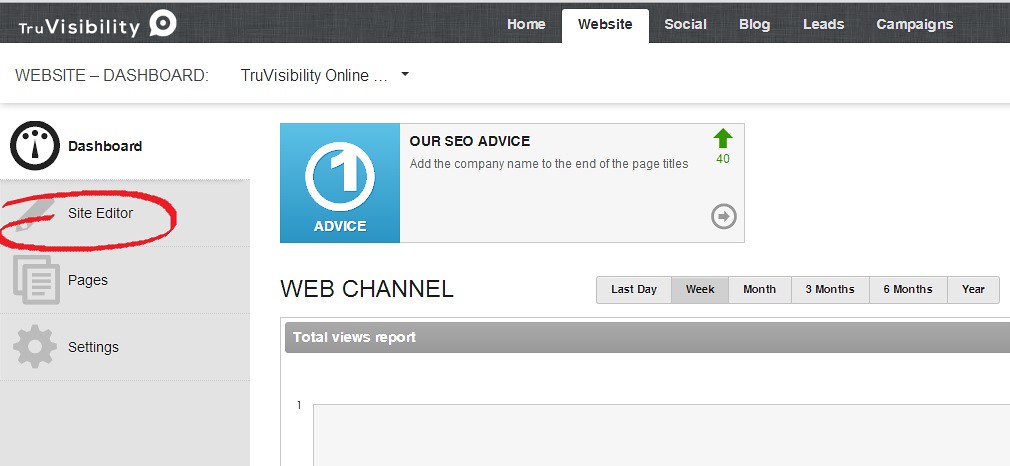Screen dimensions: 1010x466
Task: Select the Week range button
Action: click(700, 289)
